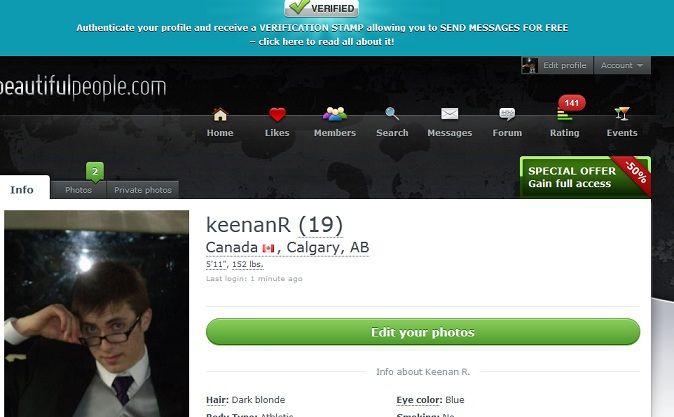Open the Private photos tab

(143, 190)
